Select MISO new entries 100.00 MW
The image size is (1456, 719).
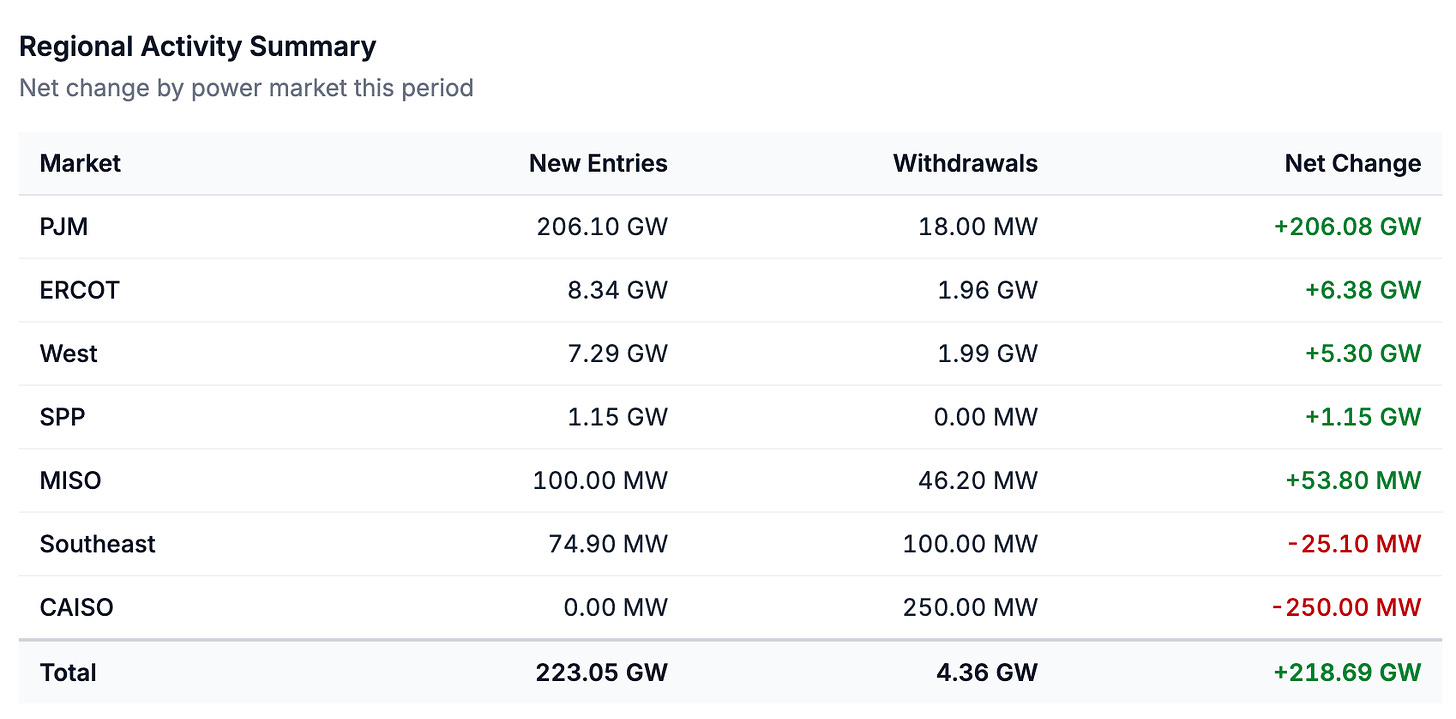click(600, 480)
